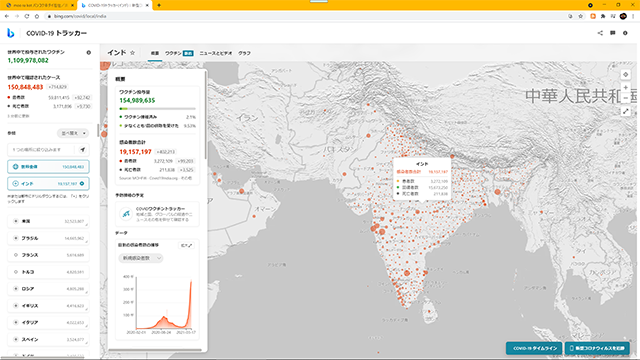Screen dimensions: 640x360
Task: Expand the アメリカ (米国) country row
Action: [x=48, y=221]
